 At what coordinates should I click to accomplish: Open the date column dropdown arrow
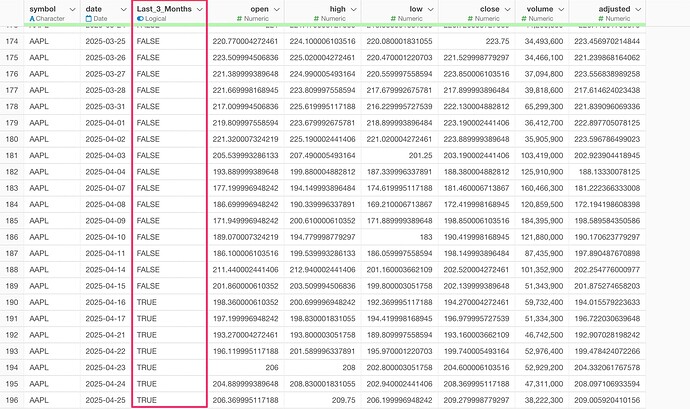[123, 9]
